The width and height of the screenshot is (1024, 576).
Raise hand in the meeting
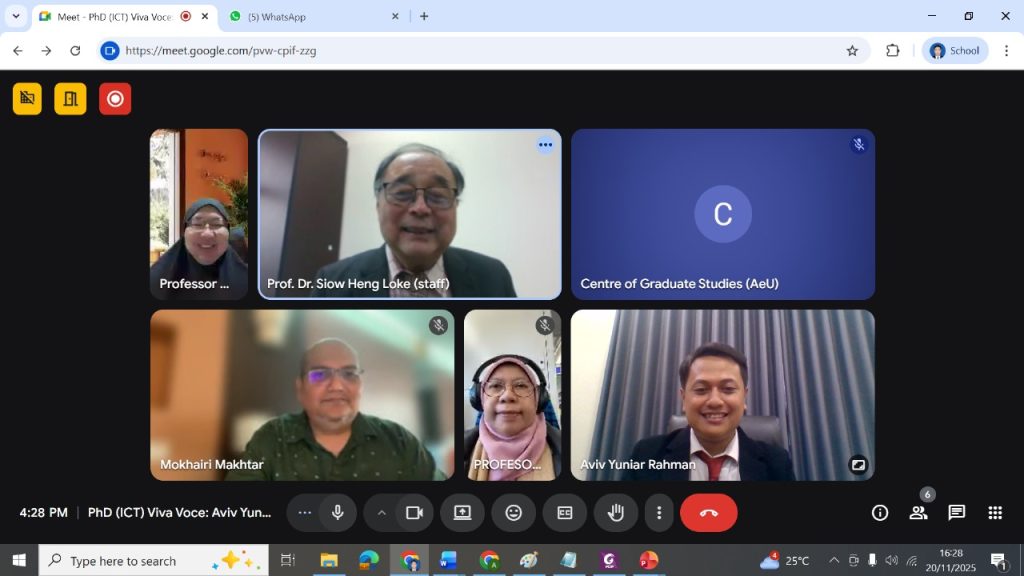[x=616, y=513]
